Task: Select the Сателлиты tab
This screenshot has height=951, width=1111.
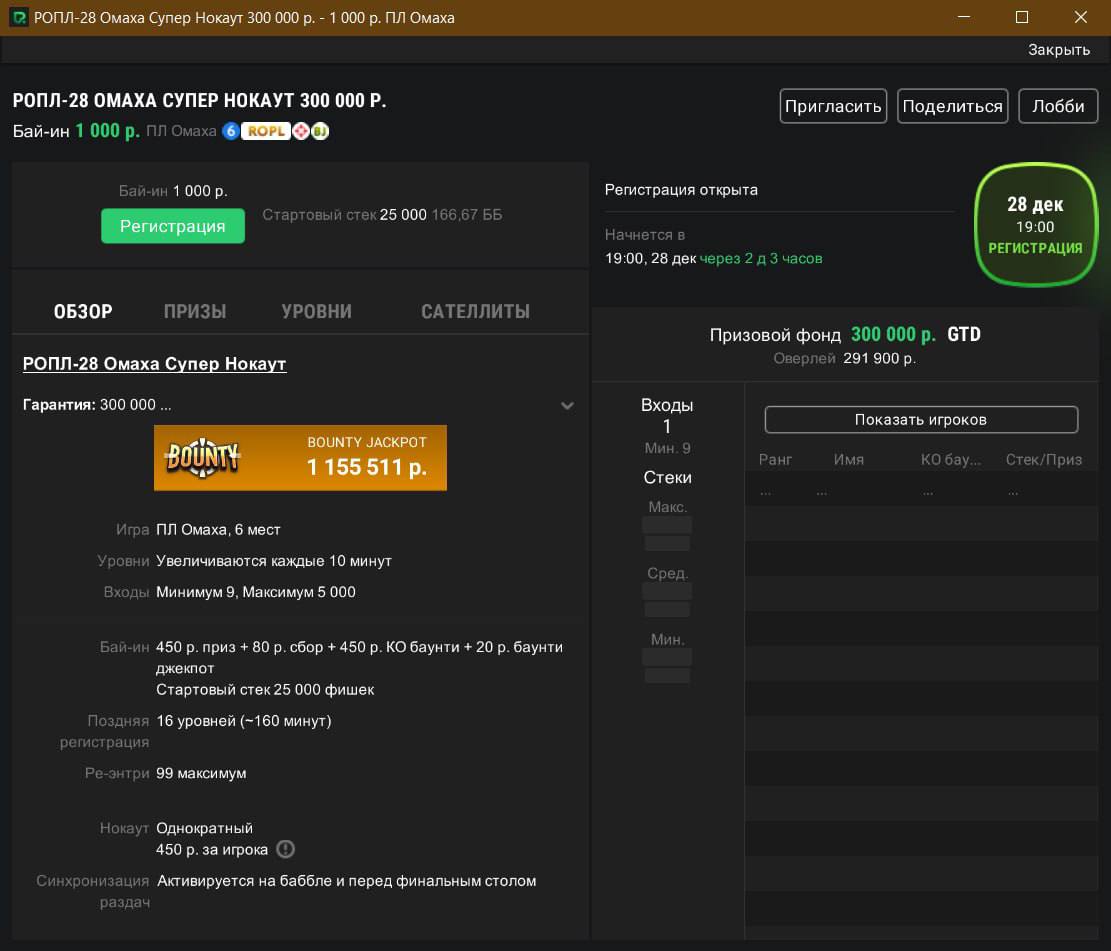Action: click(x=475, y=311)
